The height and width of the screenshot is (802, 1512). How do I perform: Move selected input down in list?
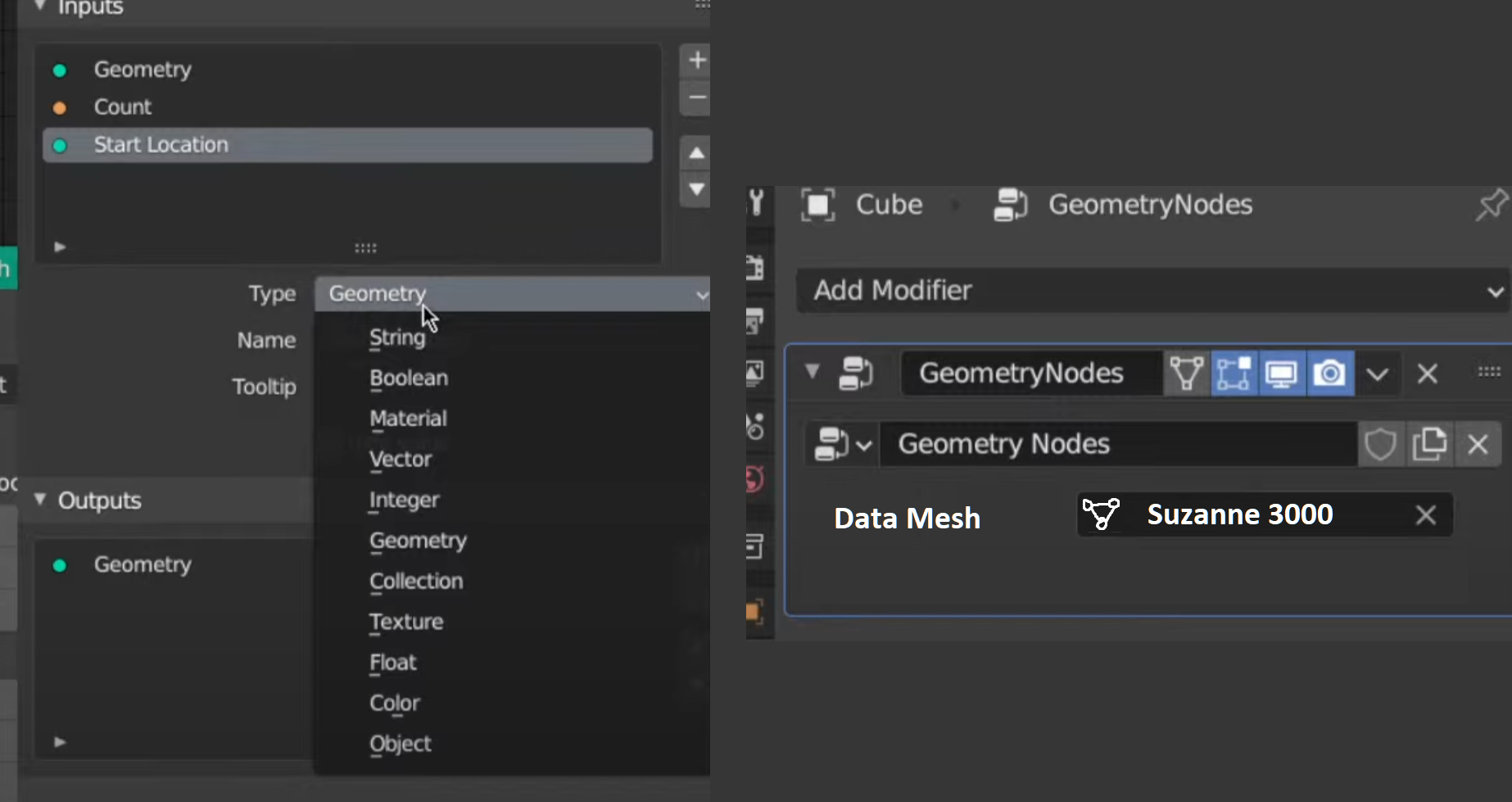pyautogui.click(x=696, y=190)
